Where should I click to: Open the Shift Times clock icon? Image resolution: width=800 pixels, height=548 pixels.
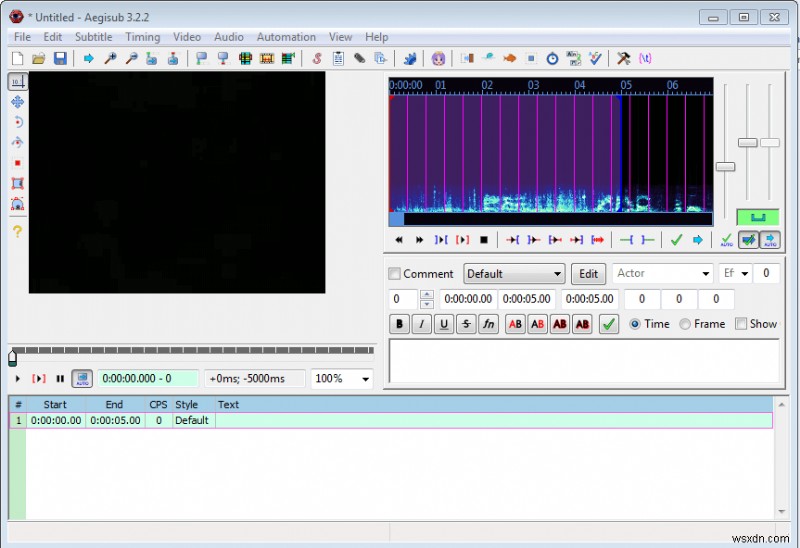(552, 59)
